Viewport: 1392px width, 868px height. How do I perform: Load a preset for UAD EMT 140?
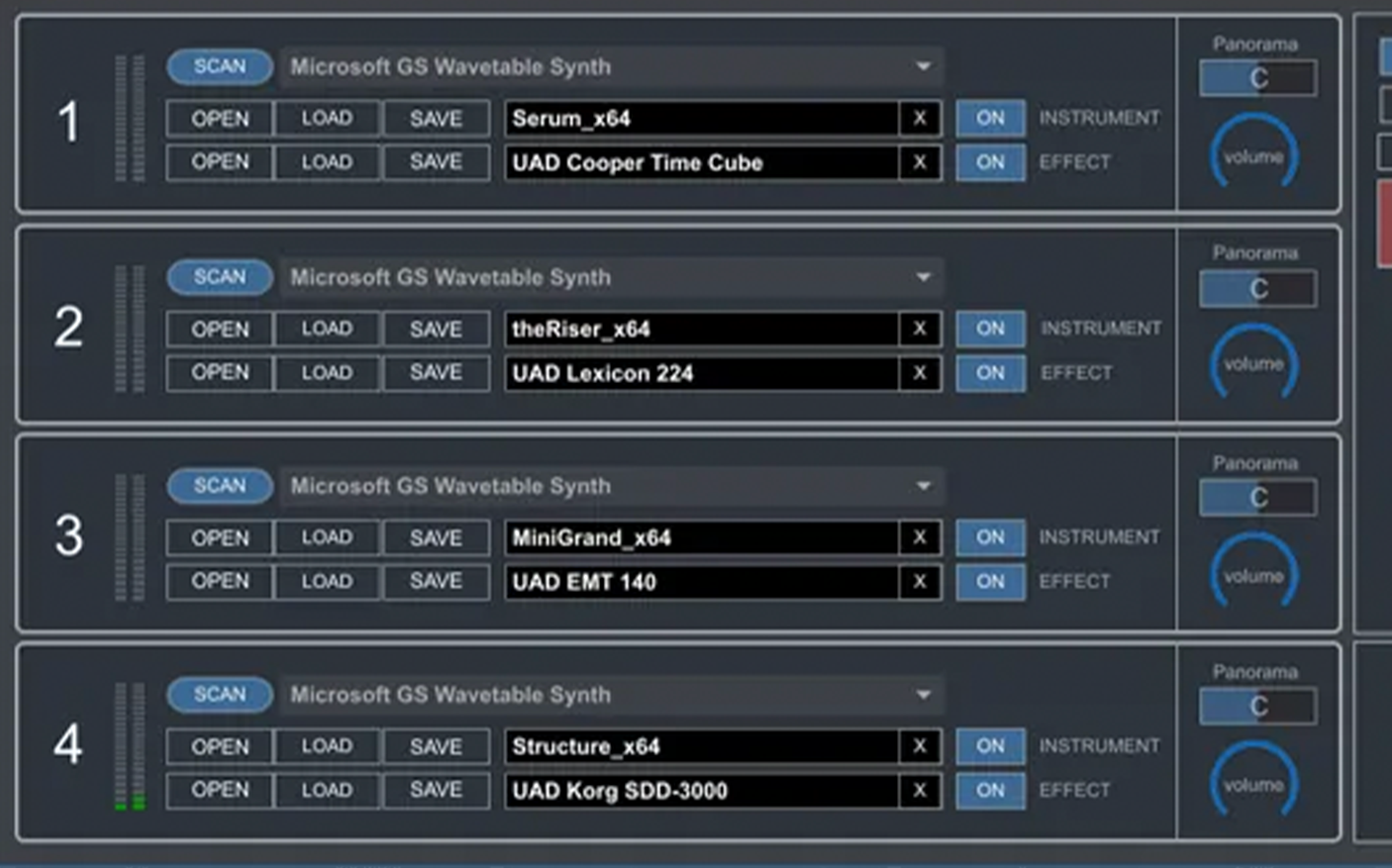[x=327, y=582]
